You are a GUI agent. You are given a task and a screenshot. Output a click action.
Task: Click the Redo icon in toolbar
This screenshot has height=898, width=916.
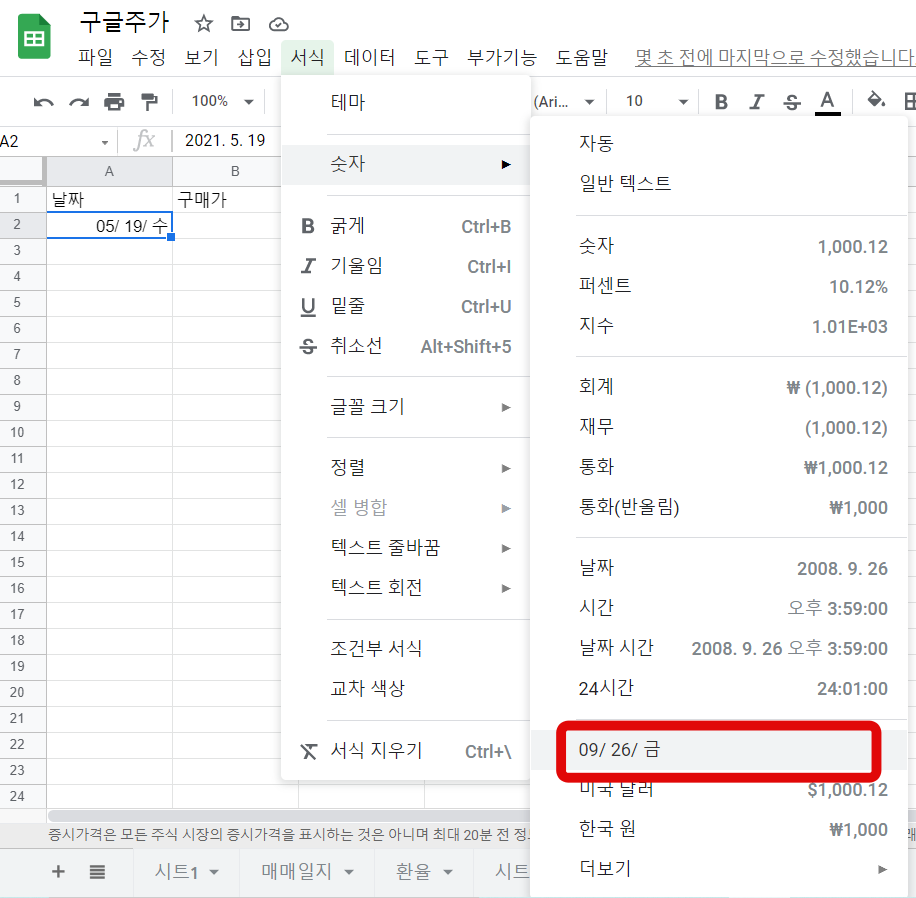coord(79,101)
